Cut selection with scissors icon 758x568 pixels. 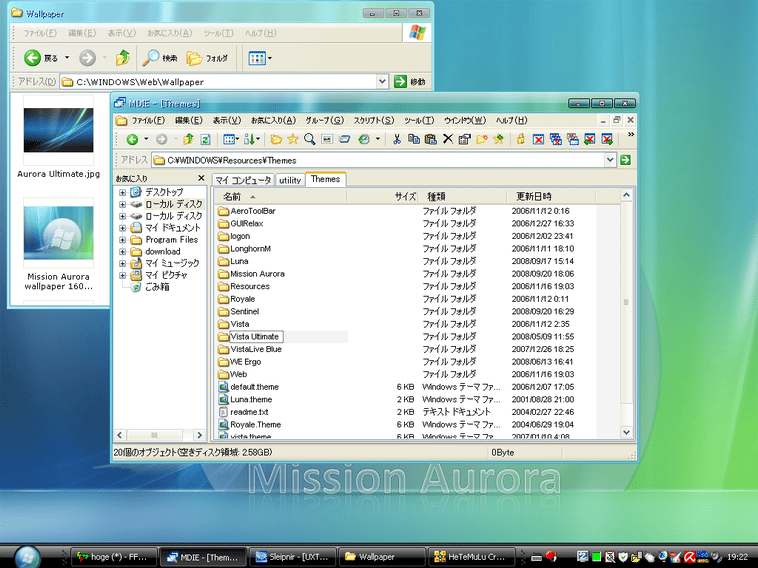coord(397,140)
